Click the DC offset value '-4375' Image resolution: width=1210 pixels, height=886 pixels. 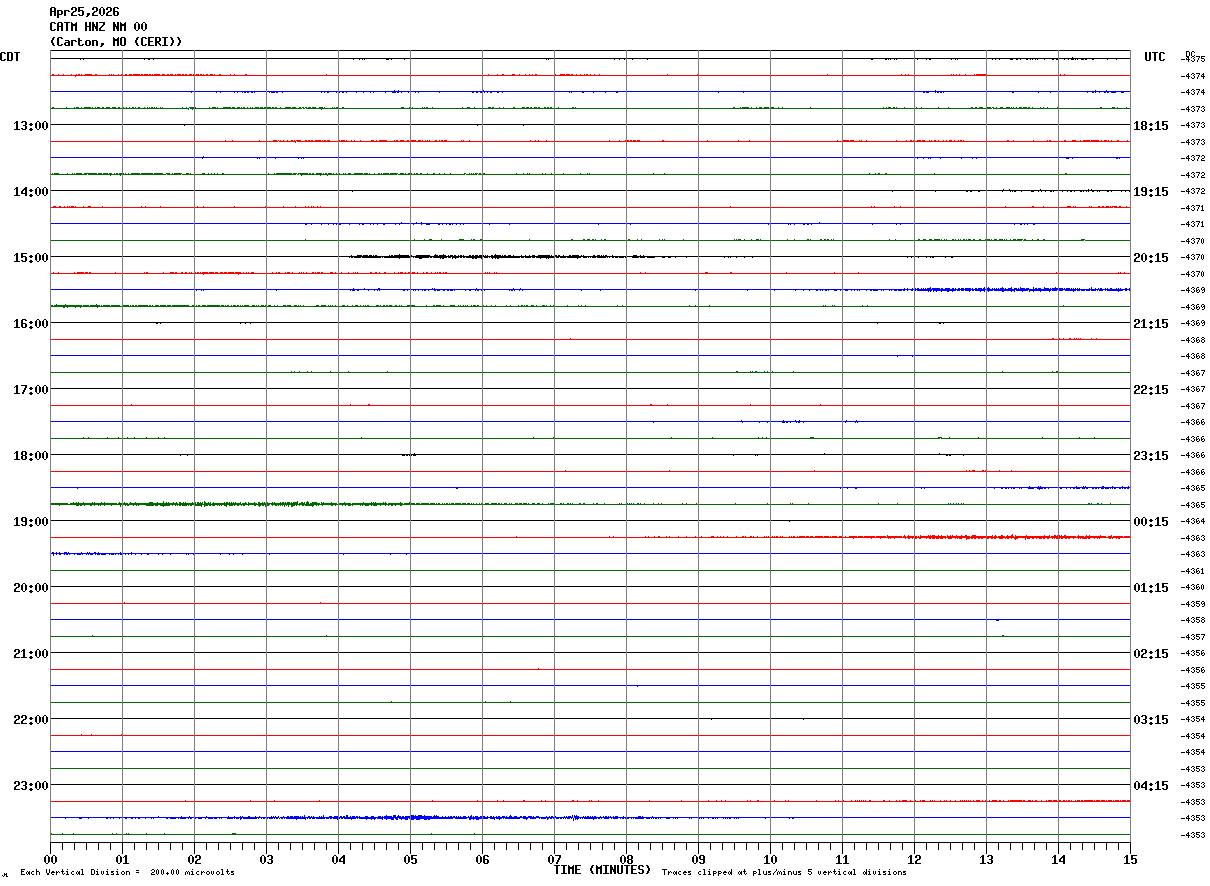1194,59
